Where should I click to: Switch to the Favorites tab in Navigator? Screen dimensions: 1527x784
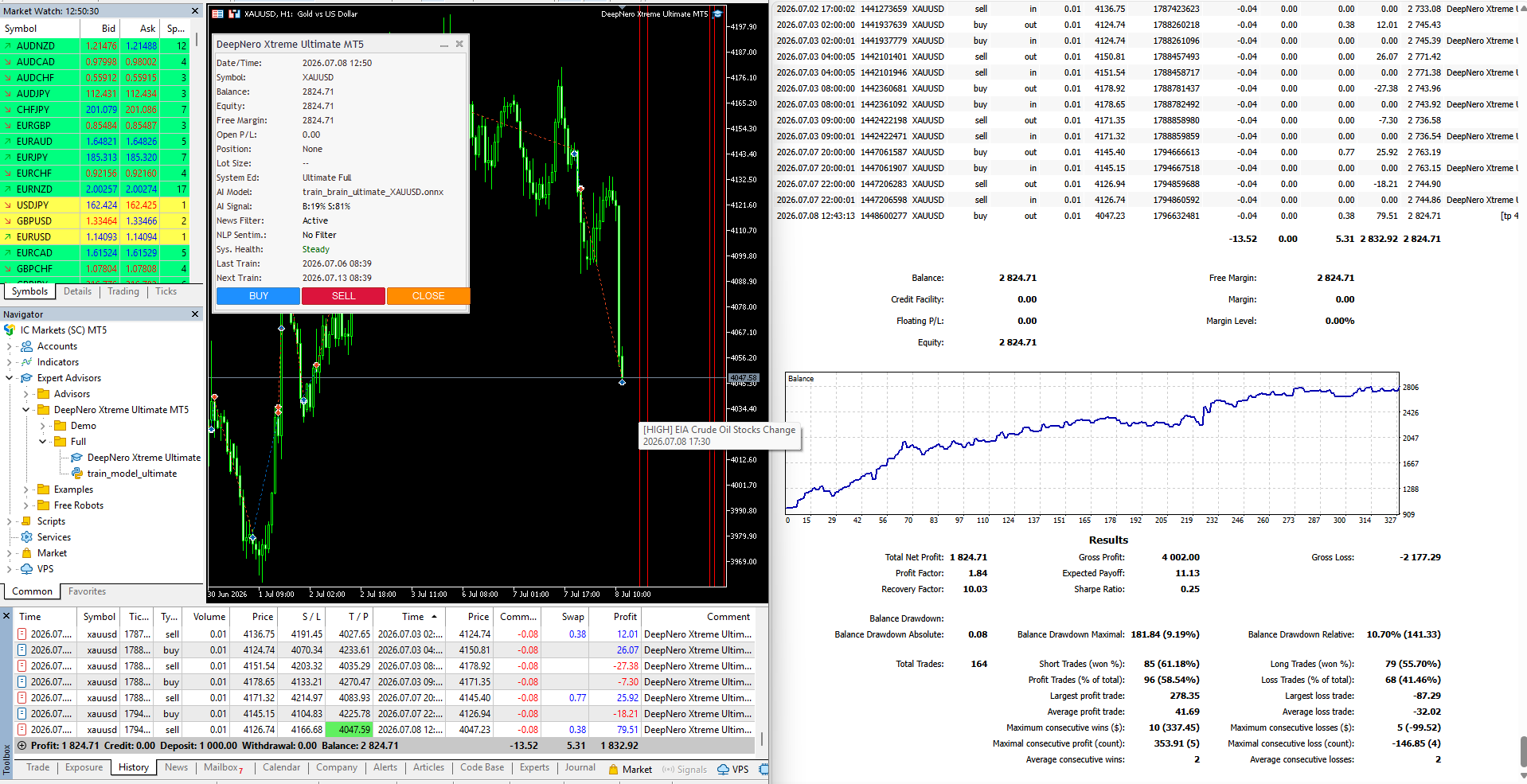point(87,591)
